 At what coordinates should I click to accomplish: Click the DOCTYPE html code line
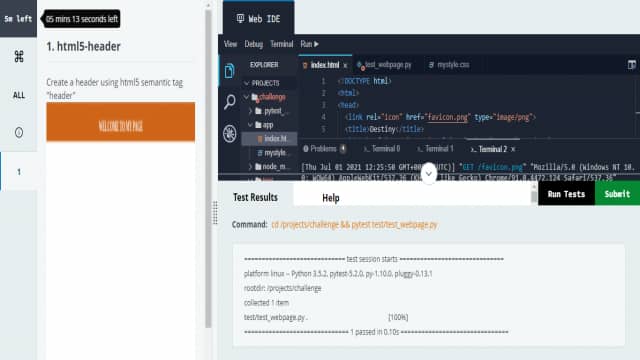364,81
